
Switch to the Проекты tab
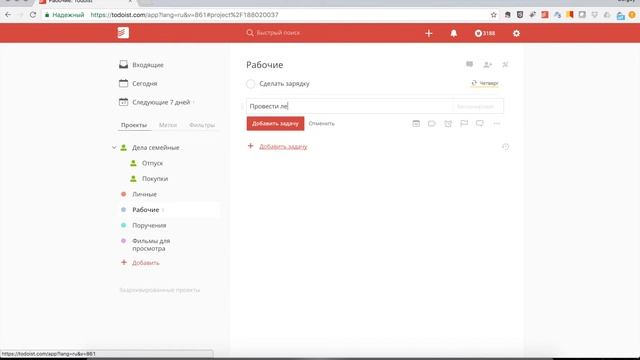pyautogui.click(x=134, y=125)
